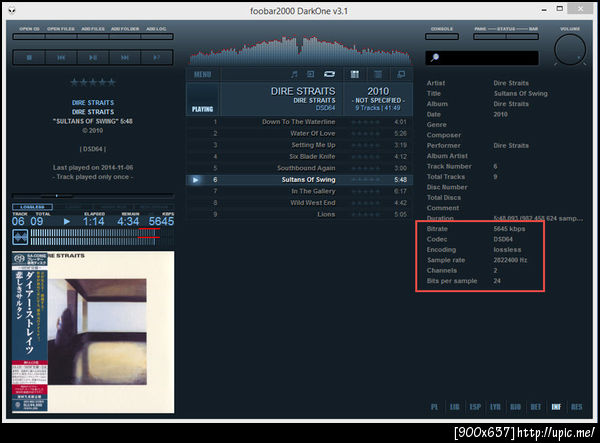Rate Down To The Waterline stars
600x443 pixels.
tap(365, 122)
